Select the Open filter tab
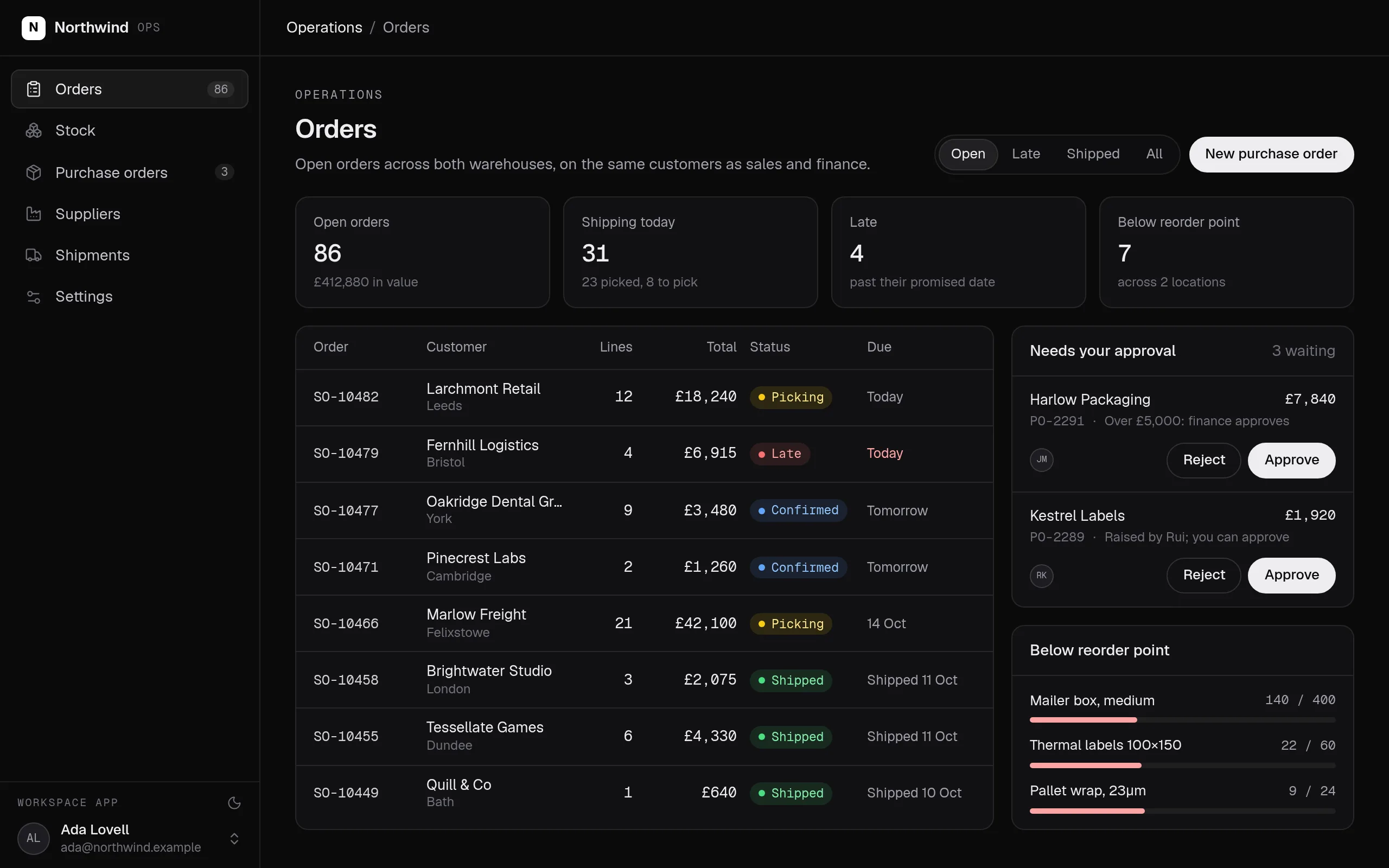Image resolution: width=1389 pixels, height=868 pixels. [968, 154]
